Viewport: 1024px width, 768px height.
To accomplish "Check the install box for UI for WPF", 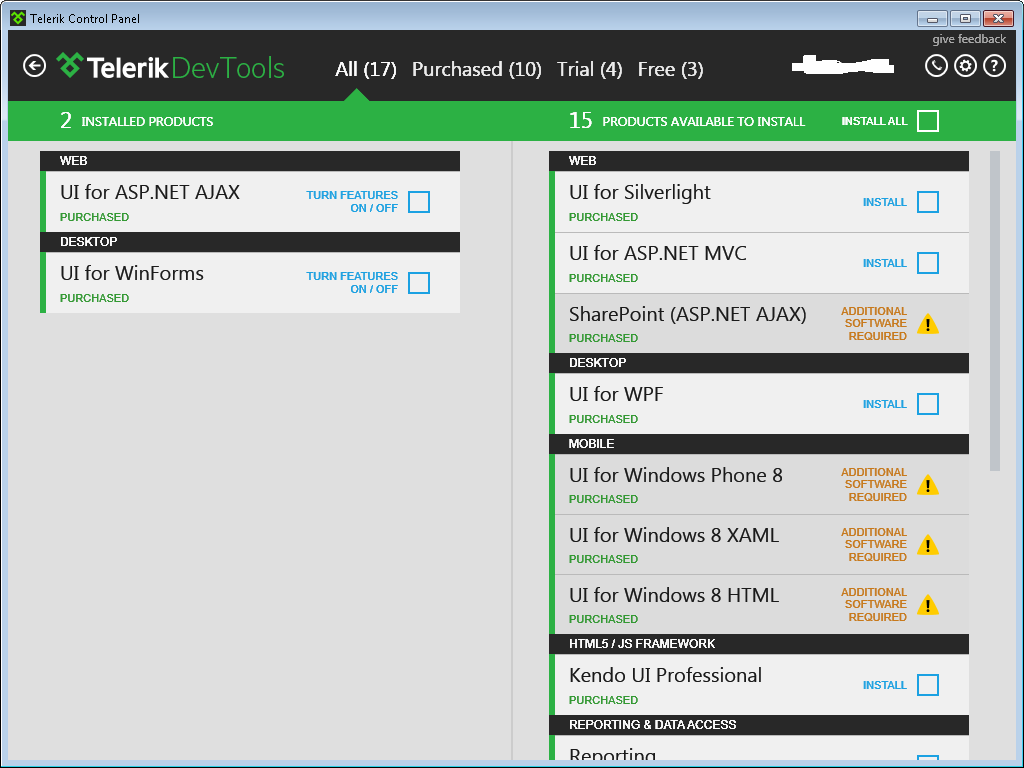I will click(928, 404).
